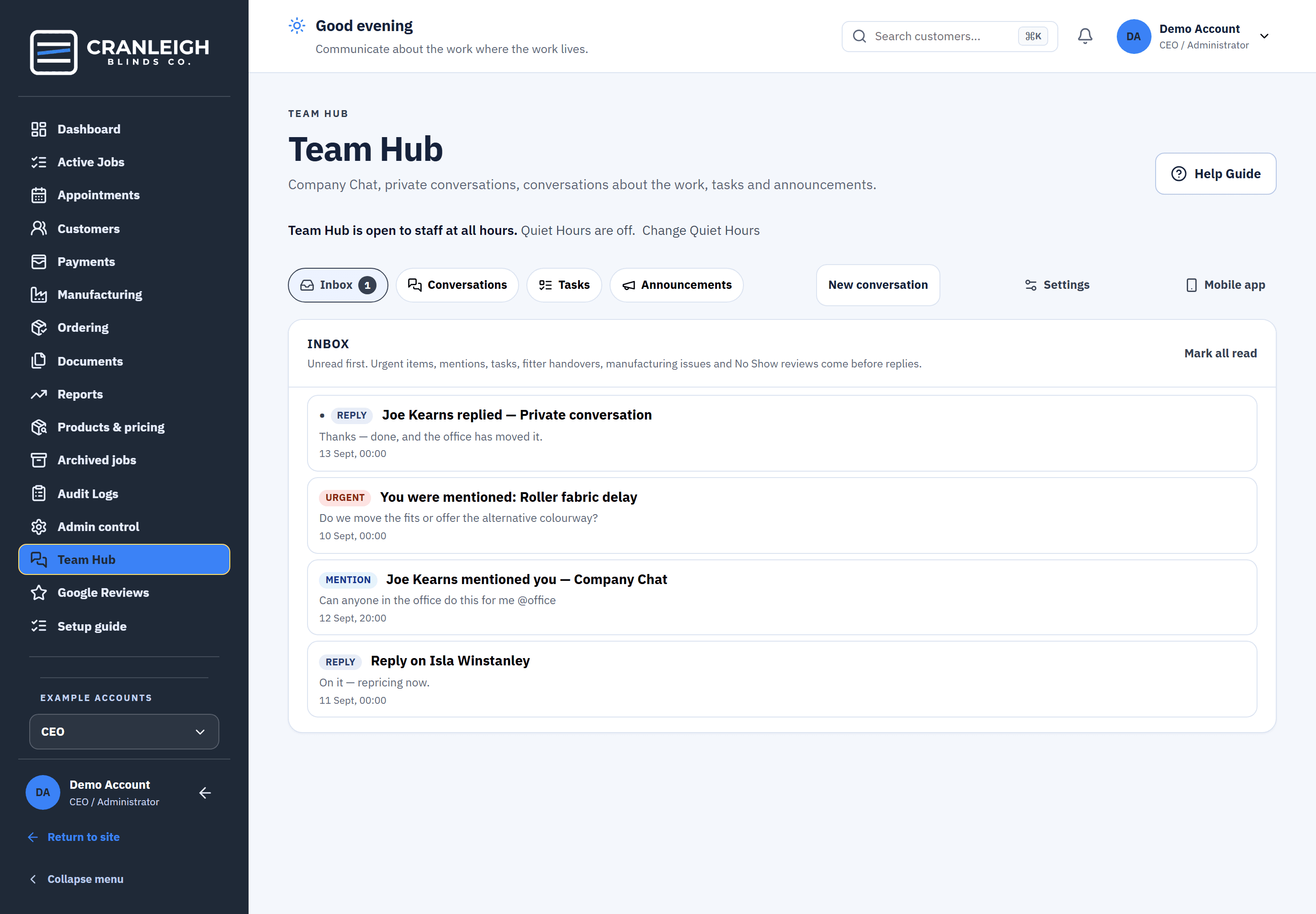Open Setup guide checklist icon
The image size is (1316, 914).
coord(38,626)
